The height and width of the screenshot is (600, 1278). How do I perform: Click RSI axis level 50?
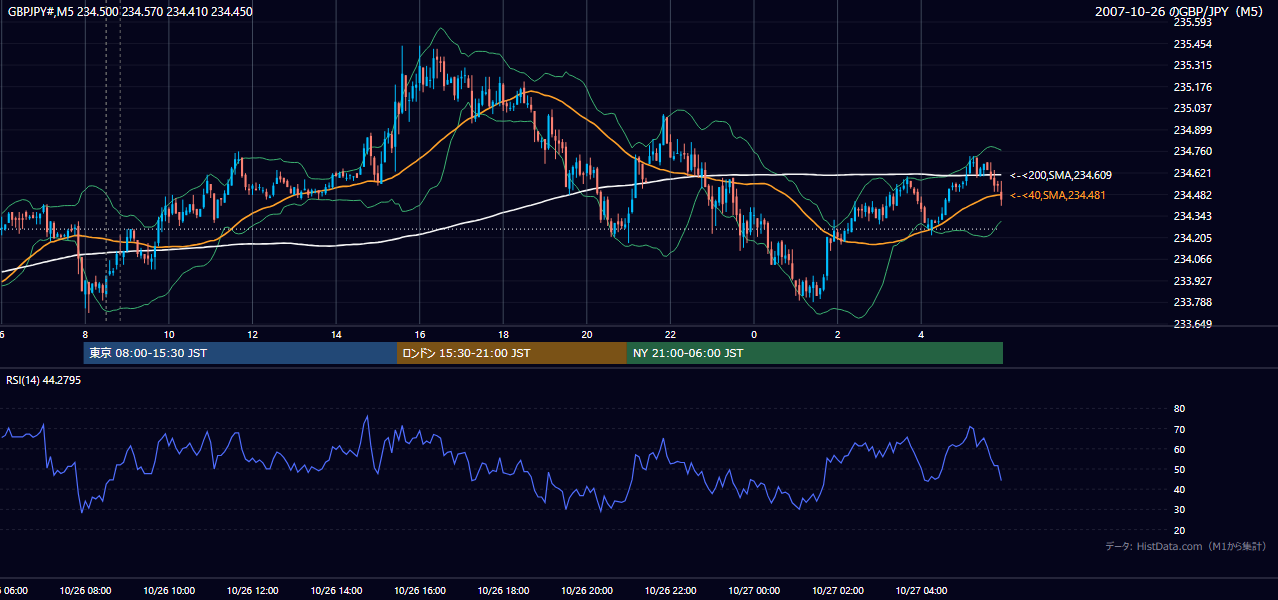coord(1179,469)
